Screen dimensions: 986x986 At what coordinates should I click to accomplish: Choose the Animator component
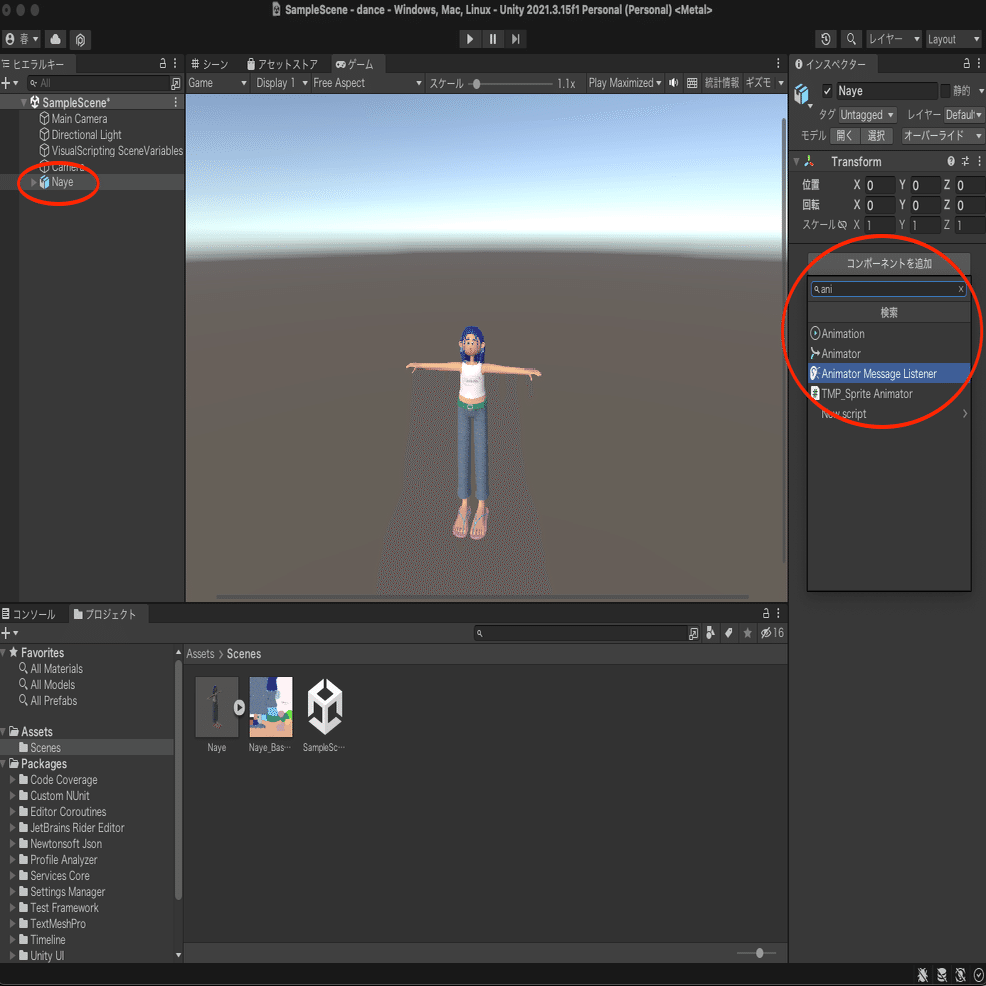889,354
